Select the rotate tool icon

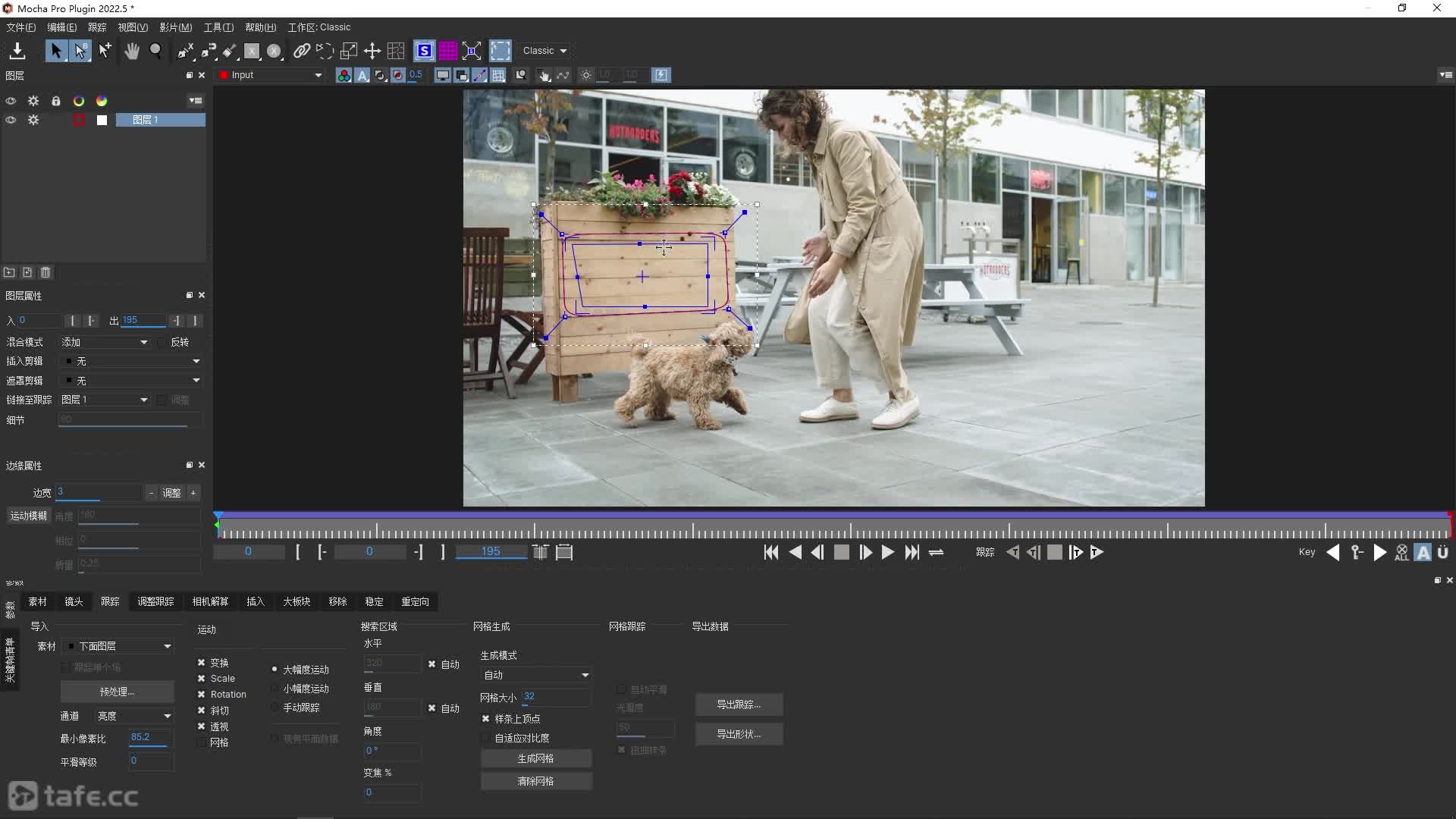325,51
